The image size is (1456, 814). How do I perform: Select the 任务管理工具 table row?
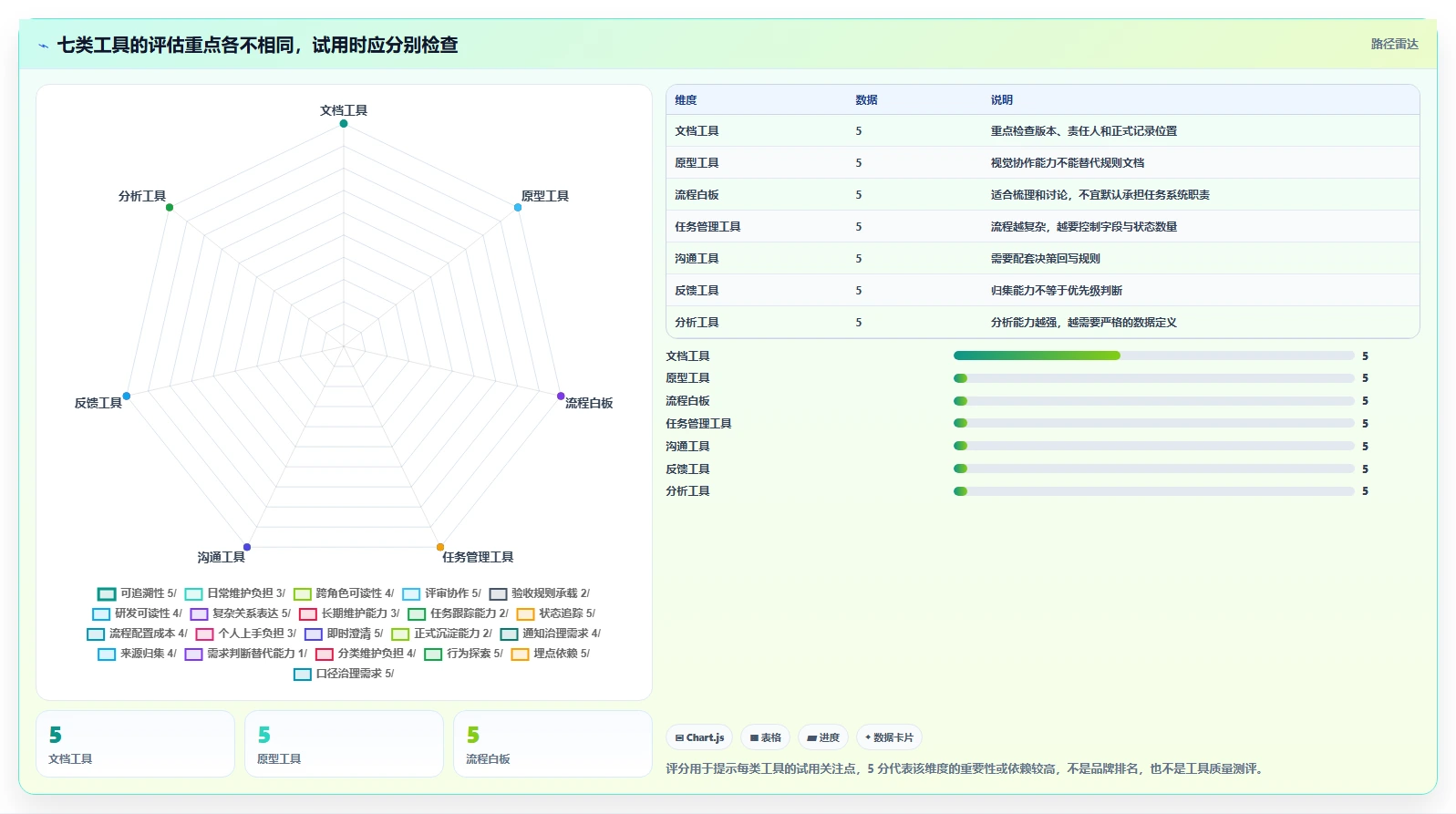point(1043,227)
